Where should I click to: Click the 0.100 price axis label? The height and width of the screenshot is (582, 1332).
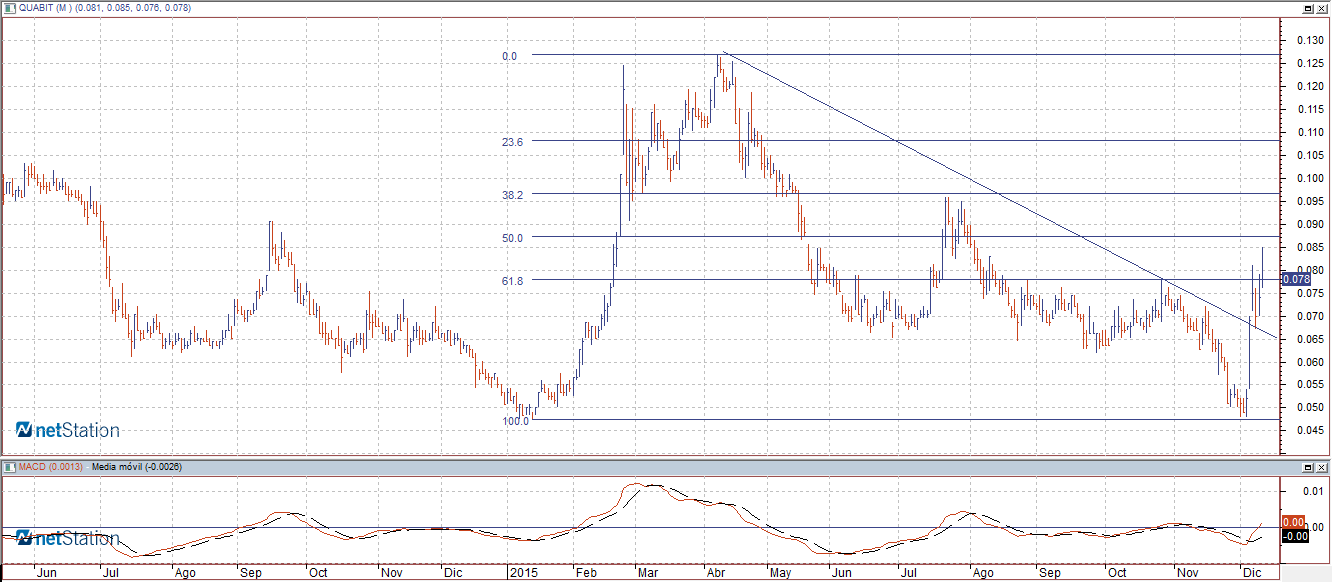click(x=1310, y=178)
